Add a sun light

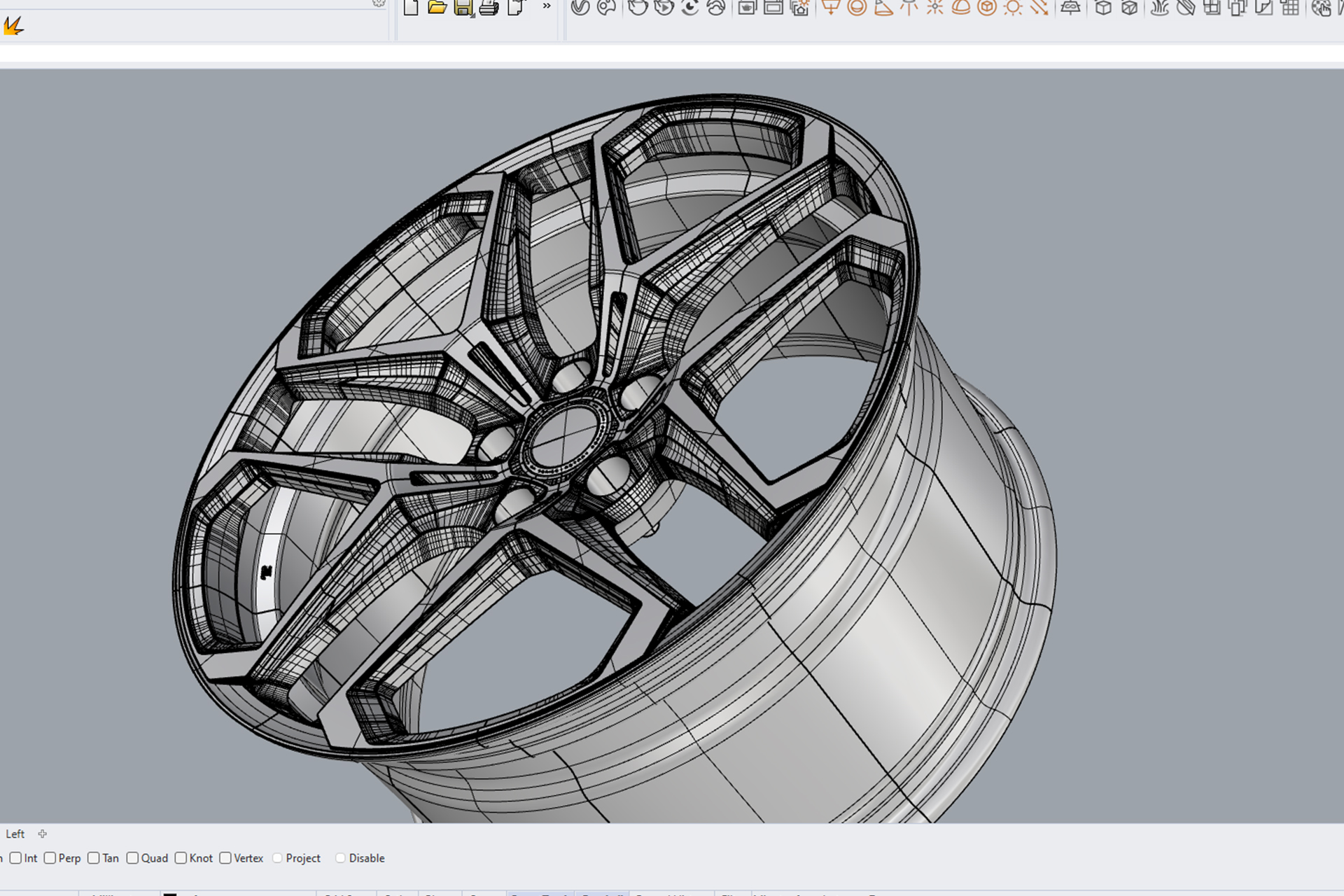click(1013, 7)
